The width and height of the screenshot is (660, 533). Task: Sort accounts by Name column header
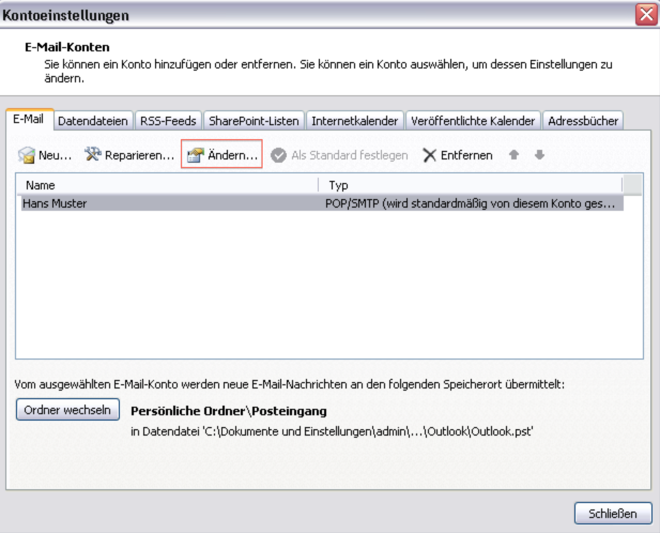167,185
